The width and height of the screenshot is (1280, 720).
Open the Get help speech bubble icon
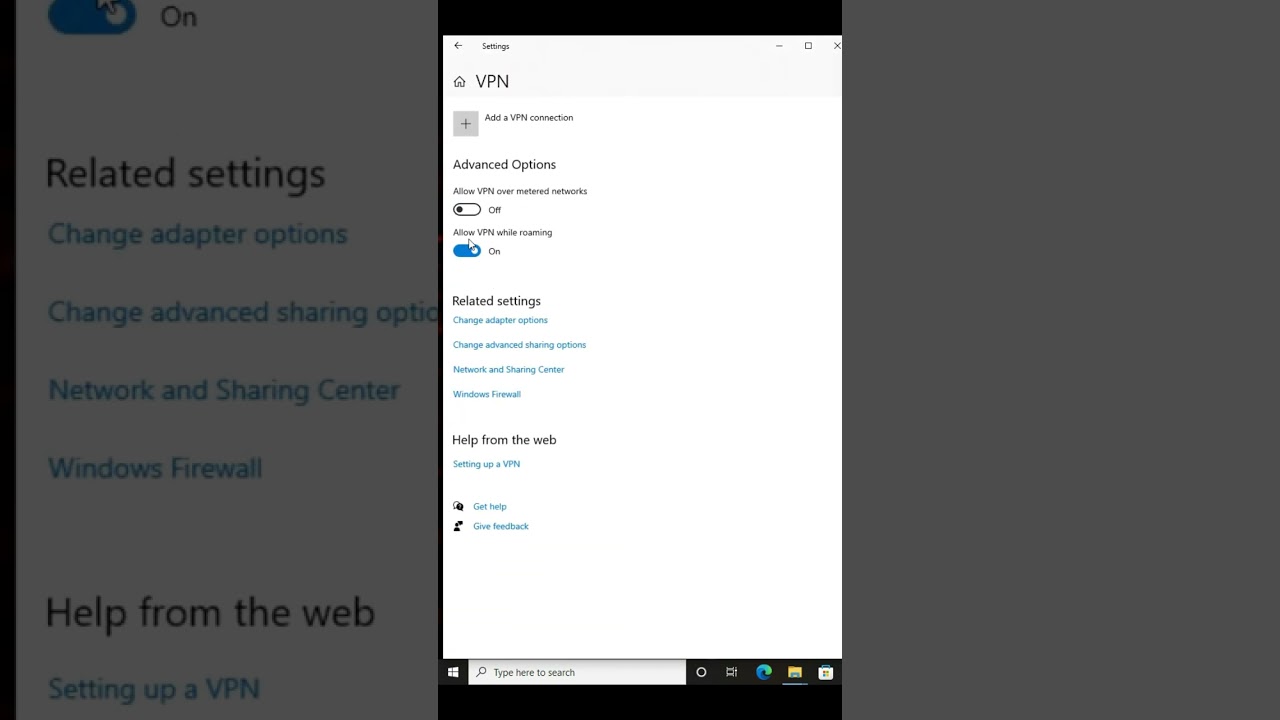(x=458, y=506)
